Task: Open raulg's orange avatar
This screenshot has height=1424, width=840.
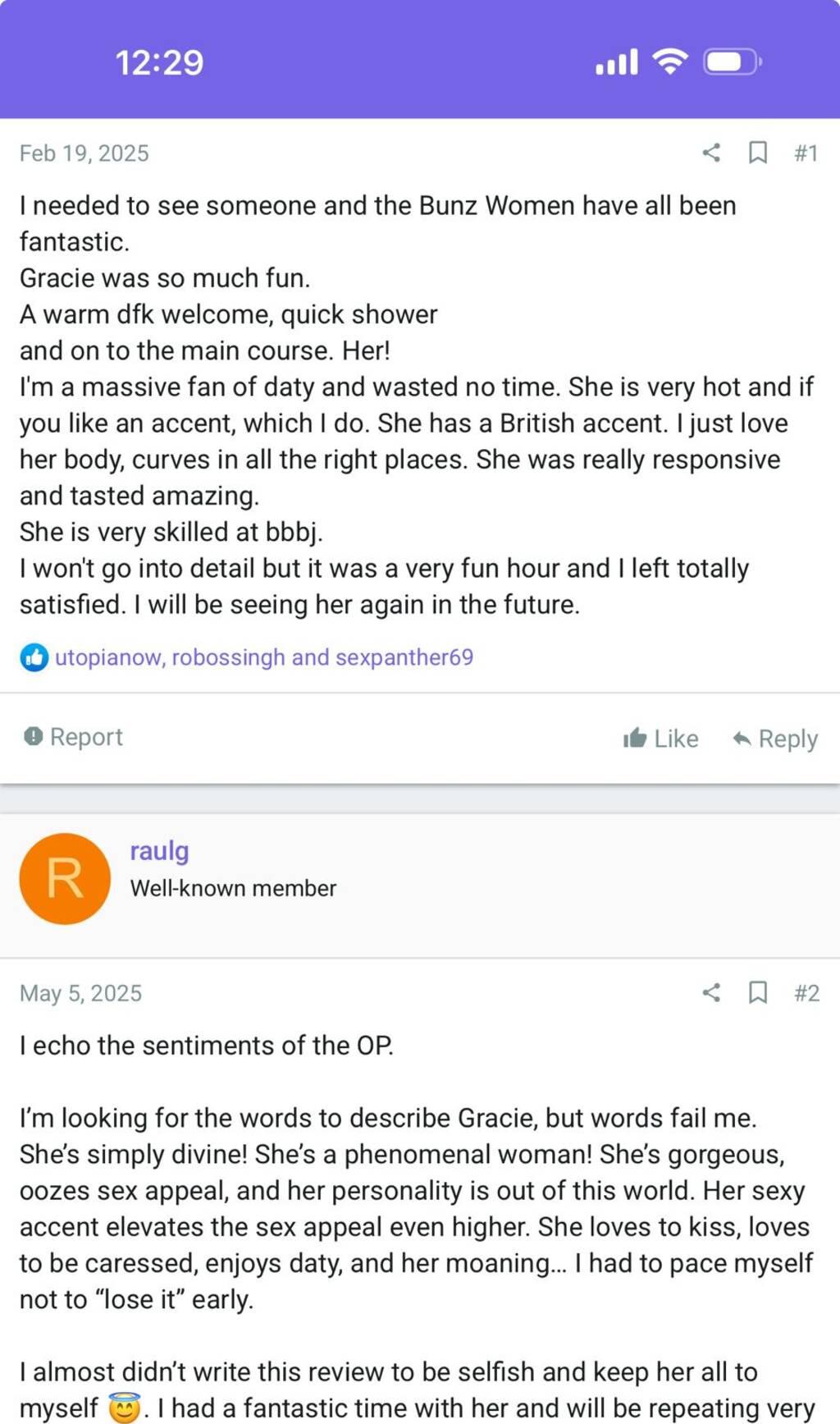Action: 65,879
